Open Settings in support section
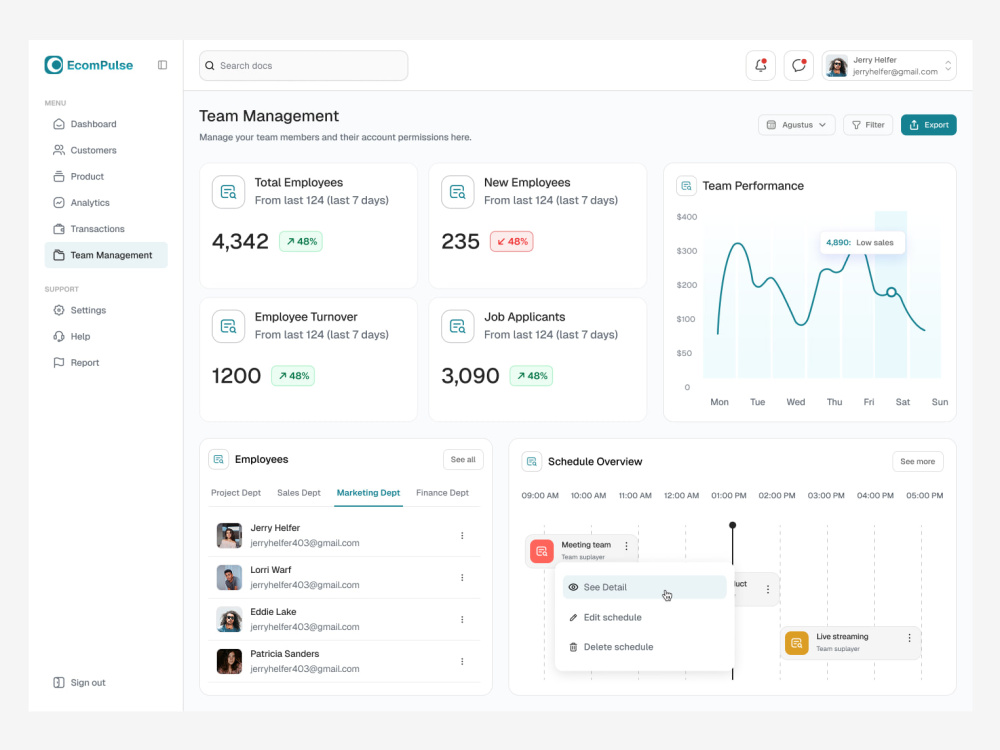Viewport: 1000px width, 750px height. tap(106, 310)
